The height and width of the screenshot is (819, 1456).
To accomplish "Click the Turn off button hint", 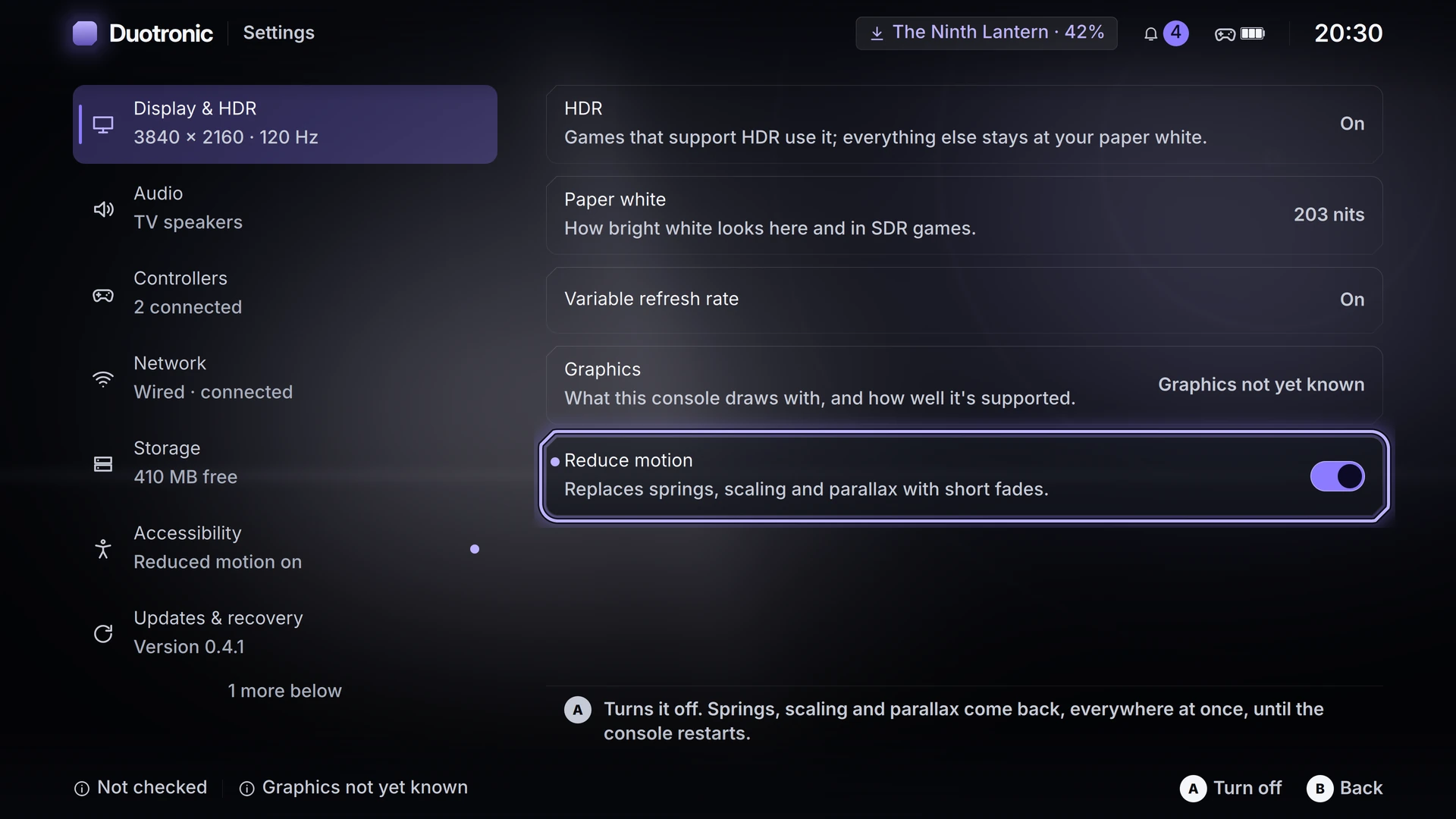I will 1231,789.
